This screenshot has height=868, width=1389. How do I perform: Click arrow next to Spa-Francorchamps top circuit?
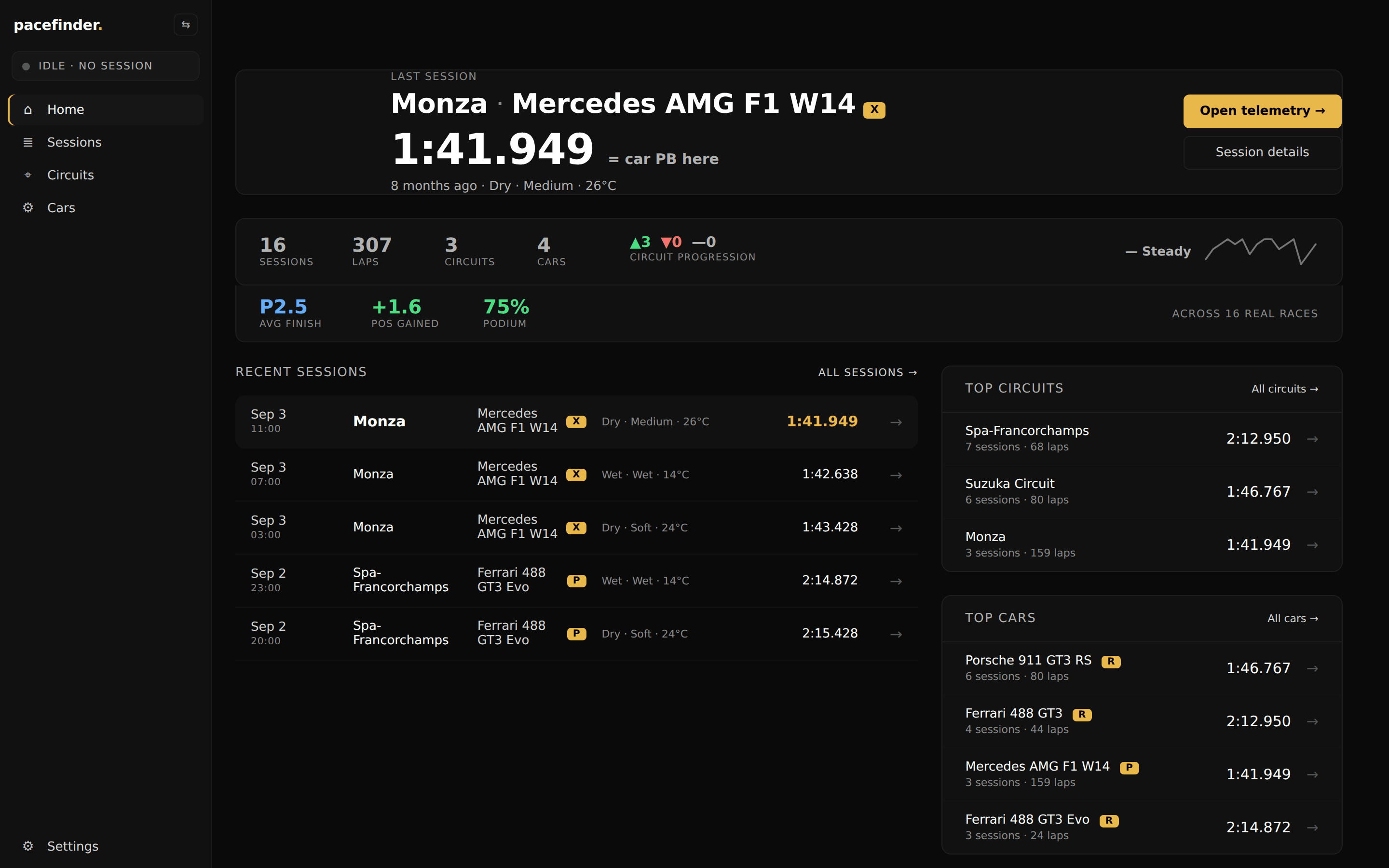click(1312, 439)
